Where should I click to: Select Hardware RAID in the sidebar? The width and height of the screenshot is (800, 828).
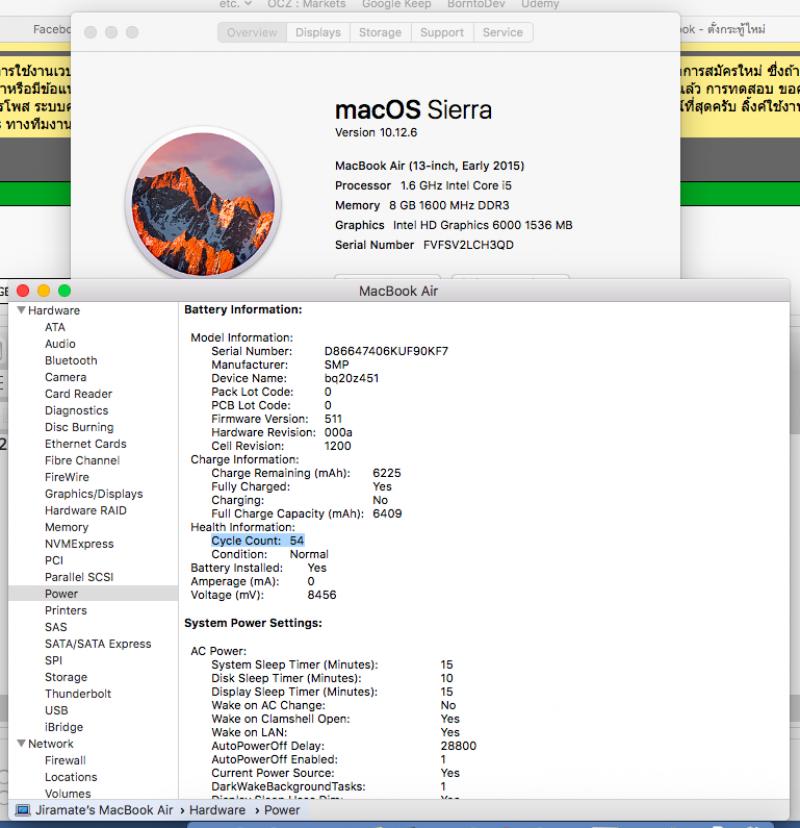[86, 511]
